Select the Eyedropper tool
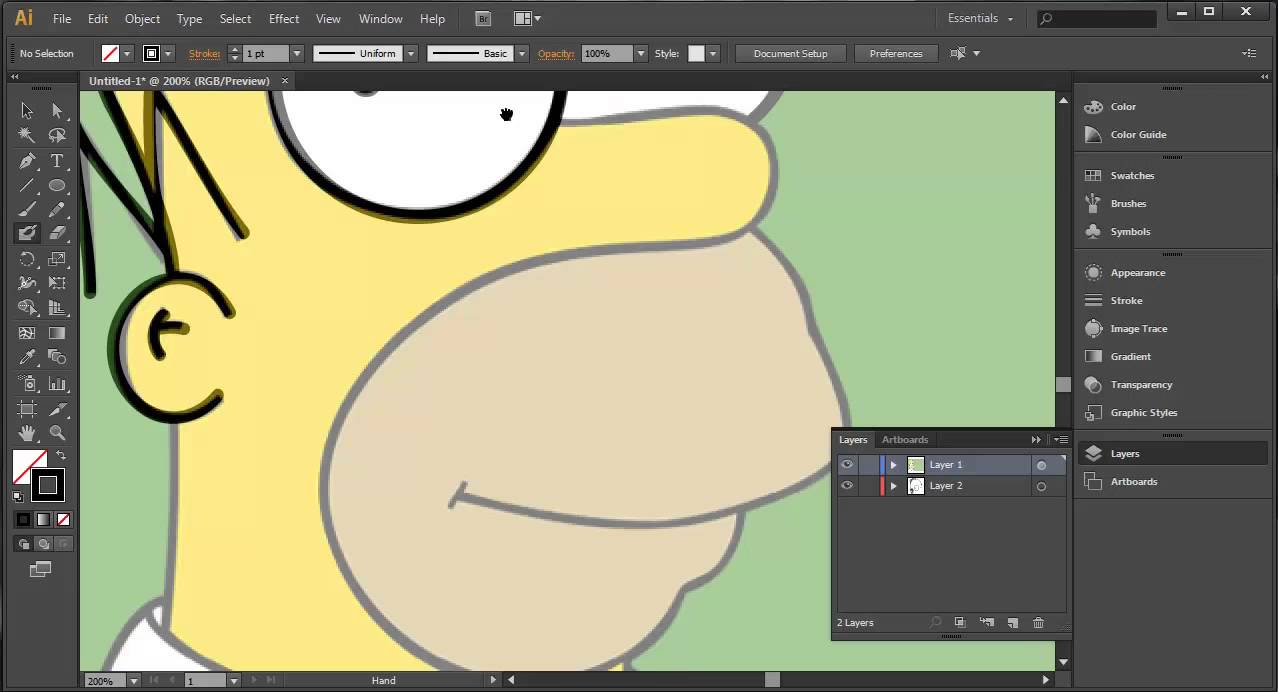The image size is (1278, 692). click(27, 357)
